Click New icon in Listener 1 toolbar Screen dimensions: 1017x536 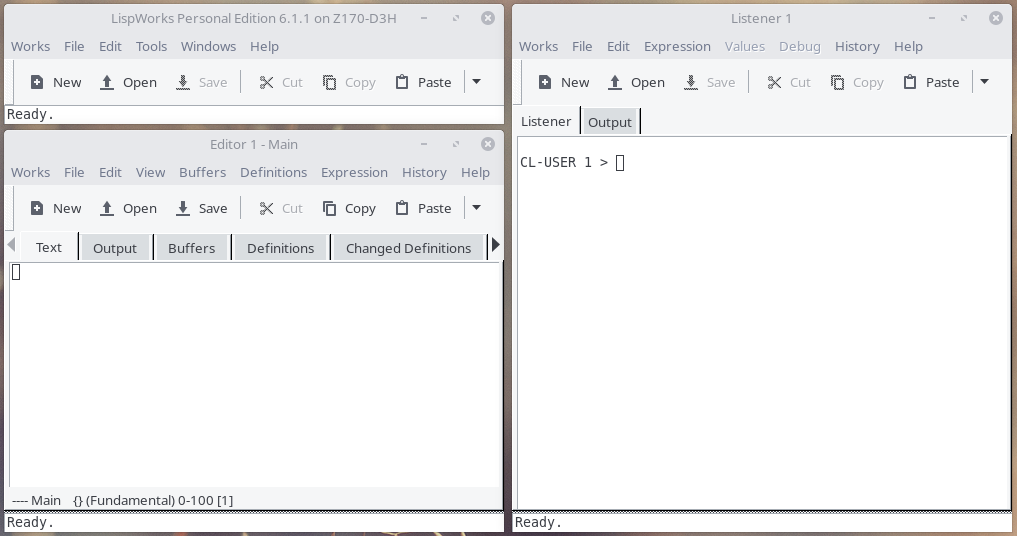545,82
